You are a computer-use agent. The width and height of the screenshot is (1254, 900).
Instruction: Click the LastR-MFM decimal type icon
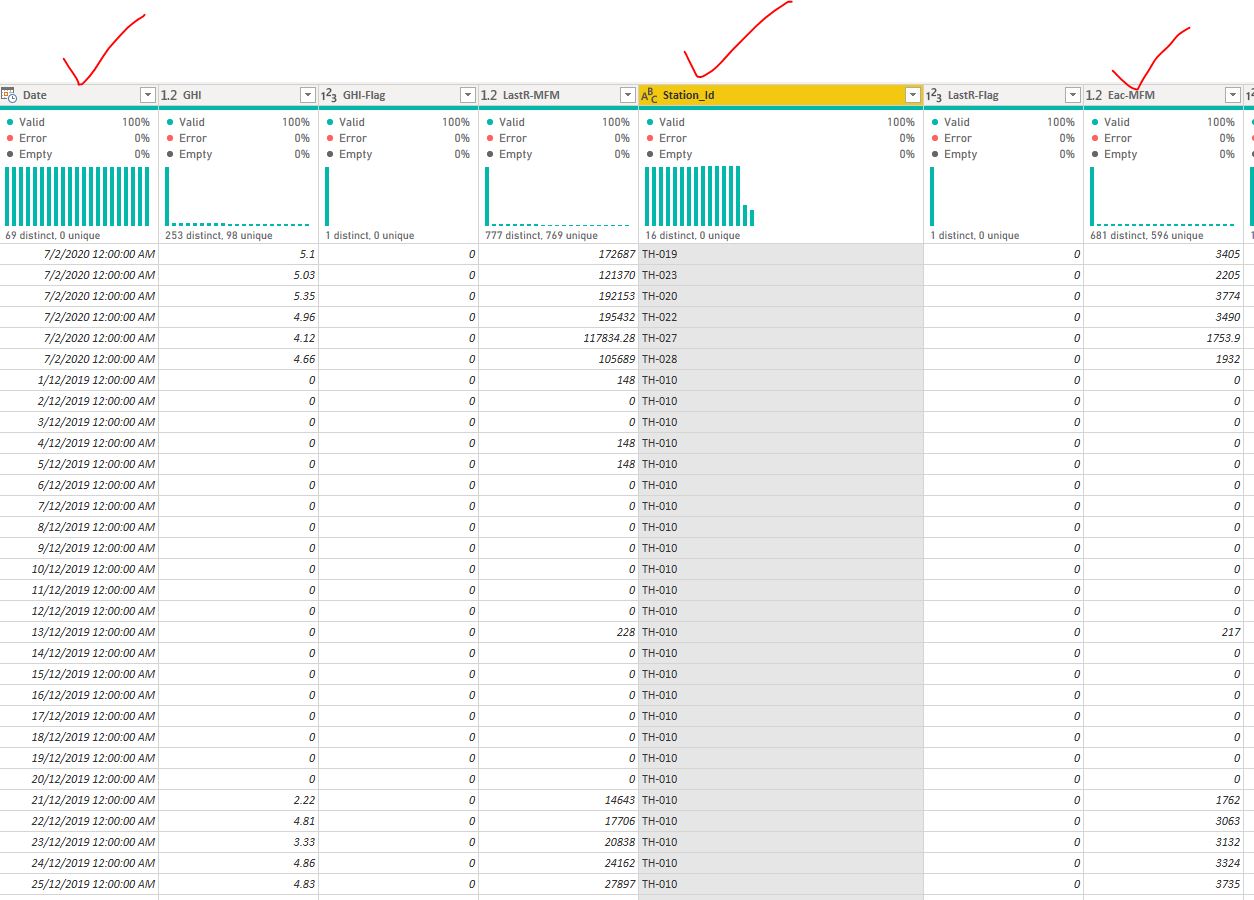(x=489, y=95)
